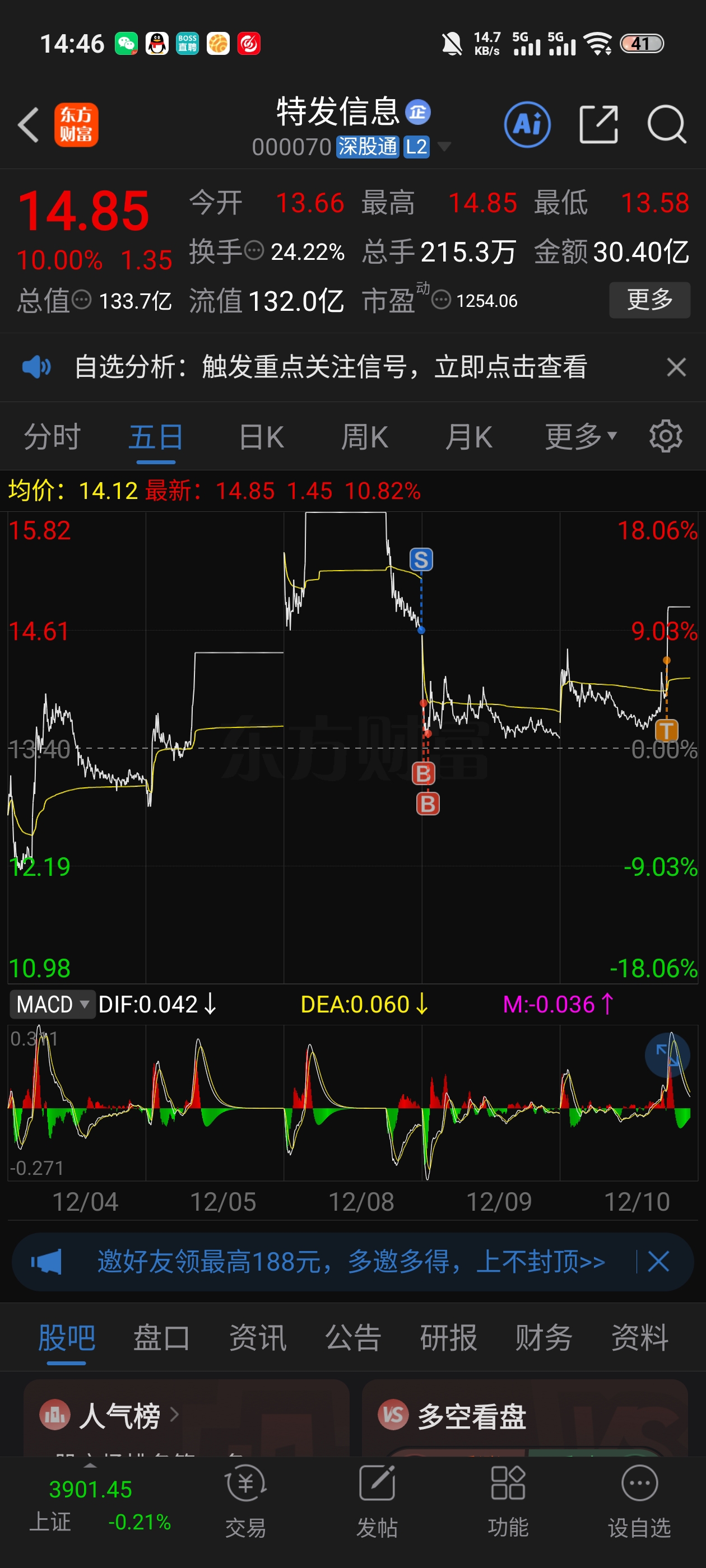Open WeChat notification in status bar
Image resolution: width=706 pixels, height=1568 pixels.
click(127, 44)
